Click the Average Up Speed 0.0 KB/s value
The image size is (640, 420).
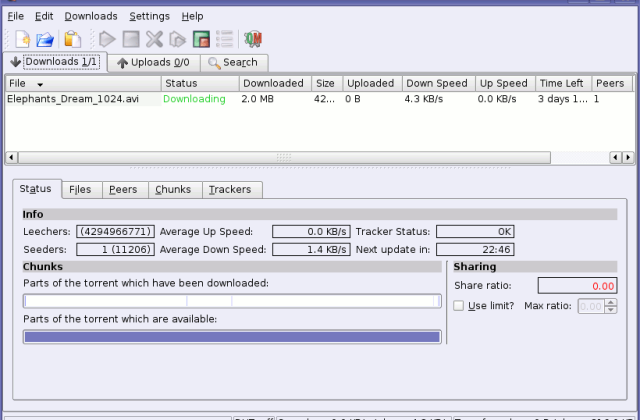(x=311, y=231)
